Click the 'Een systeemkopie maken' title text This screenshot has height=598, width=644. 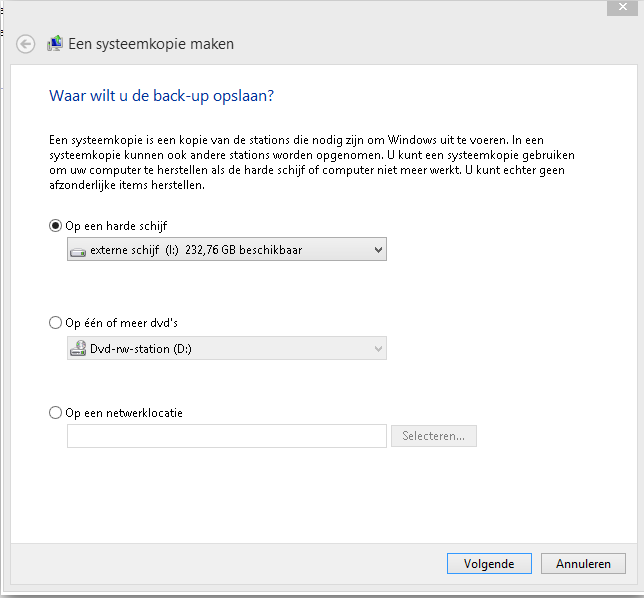coord(150,44)
